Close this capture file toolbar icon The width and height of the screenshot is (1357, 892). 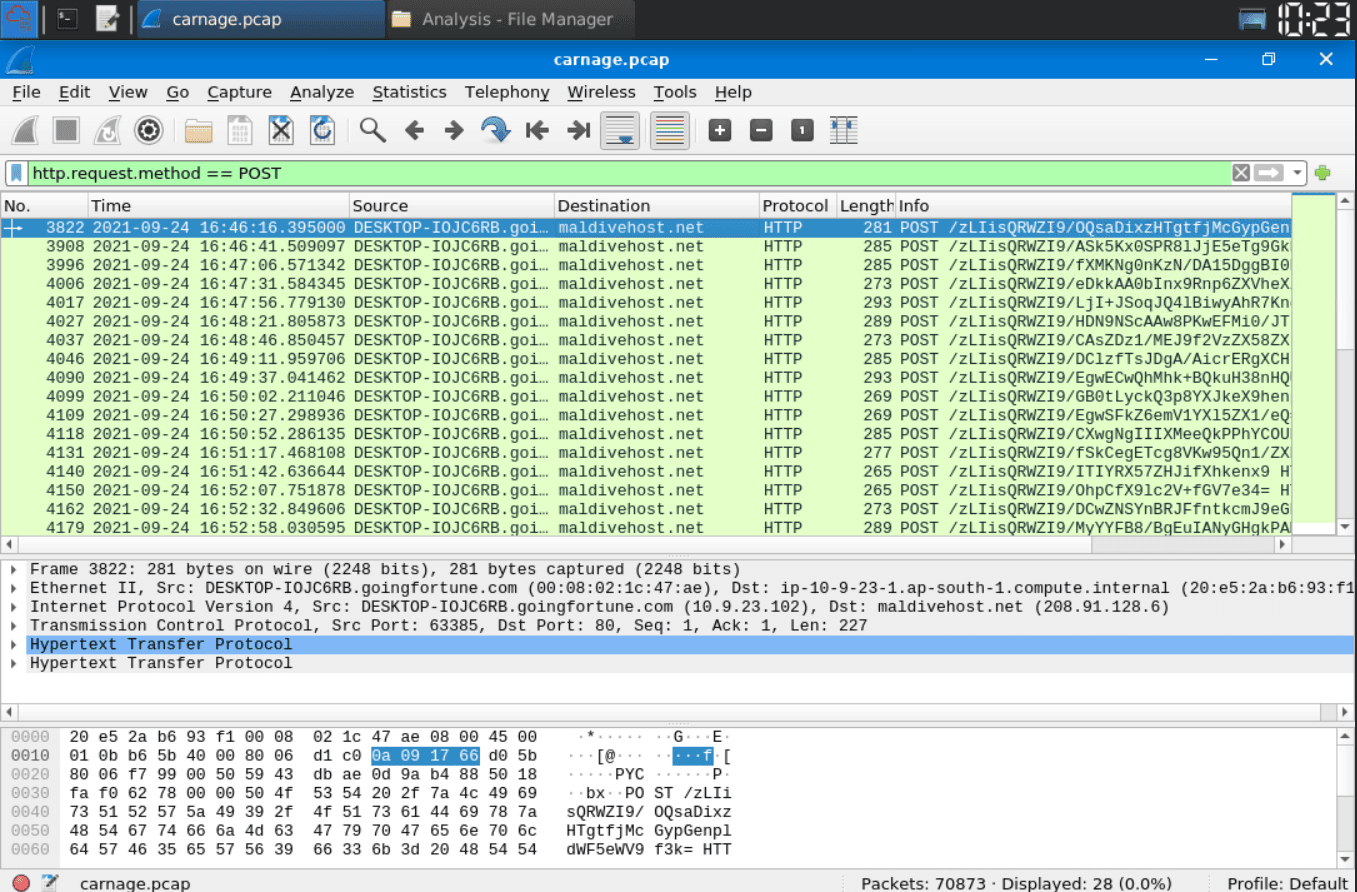pos(281,130)
